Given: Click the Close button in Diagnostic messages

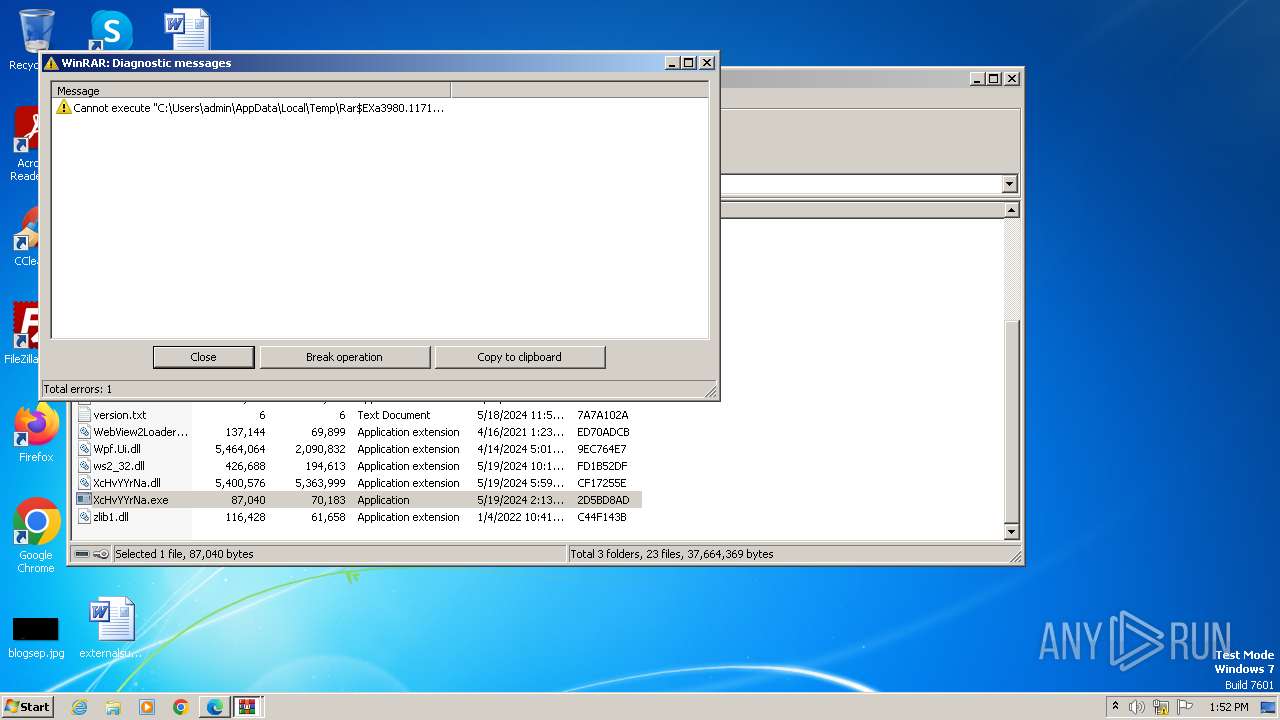Looking at the screenshot, I should pyautogui.click(x=203, y=357).
